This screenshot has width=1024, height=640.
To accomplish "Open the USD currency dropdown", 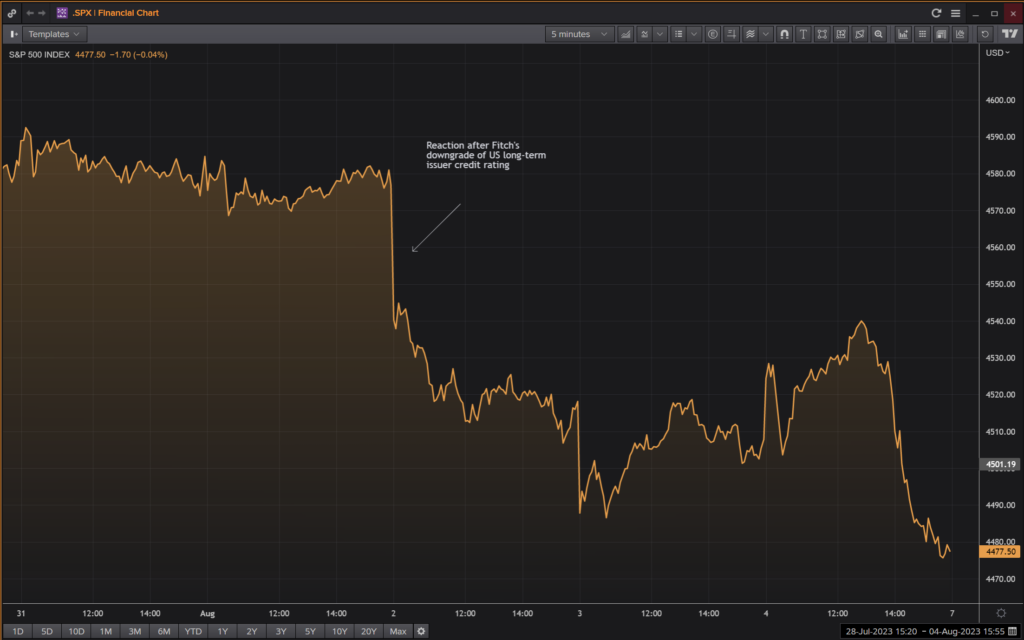I will coord(998,52).
